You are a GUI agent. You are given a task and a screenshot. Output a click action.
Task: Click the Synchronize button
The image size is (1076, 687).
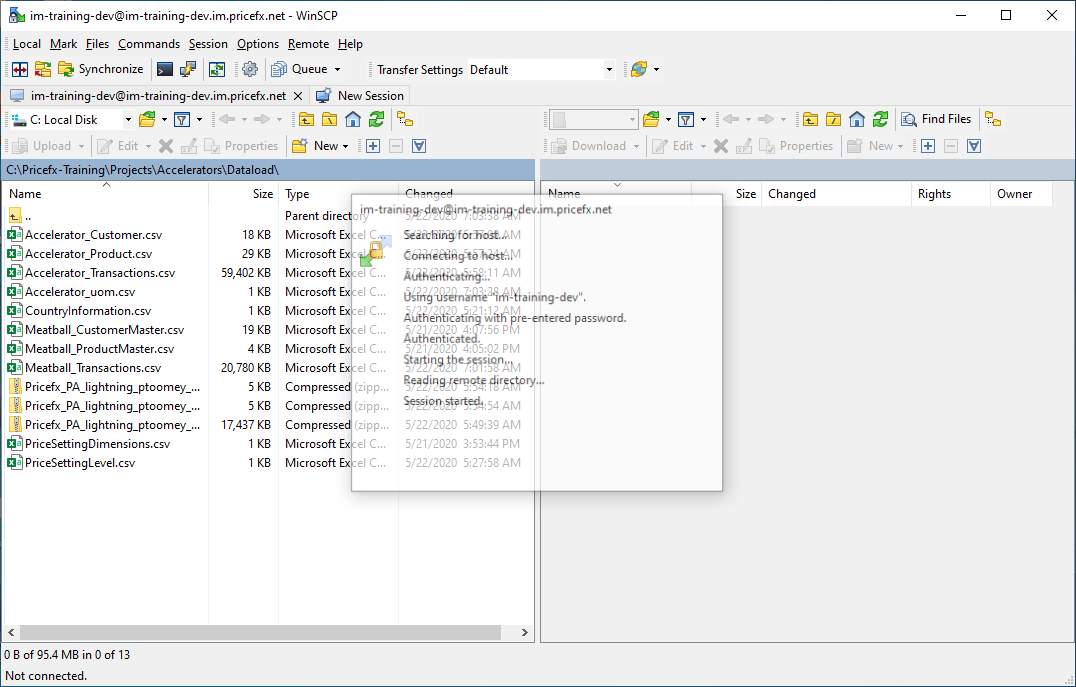pyautogui.click(x=101, y=69)
